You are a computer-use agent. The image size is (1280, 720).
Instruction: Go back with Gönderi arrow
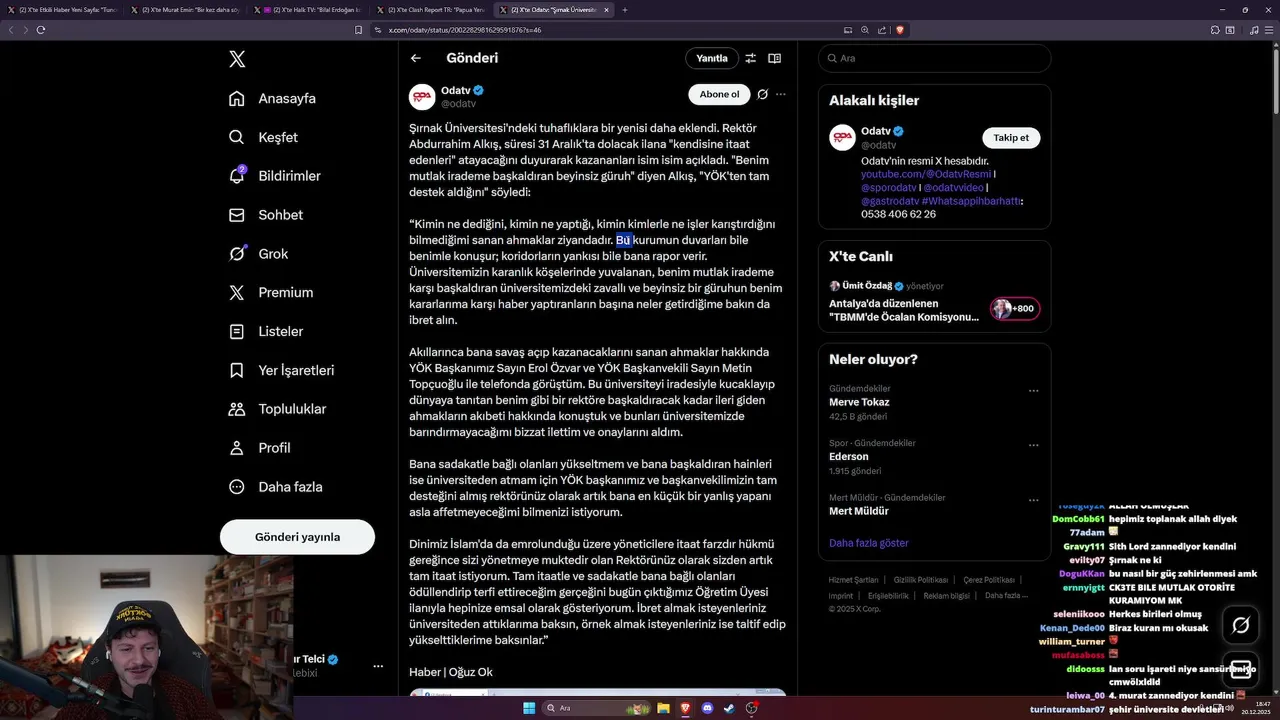[416, 58]
